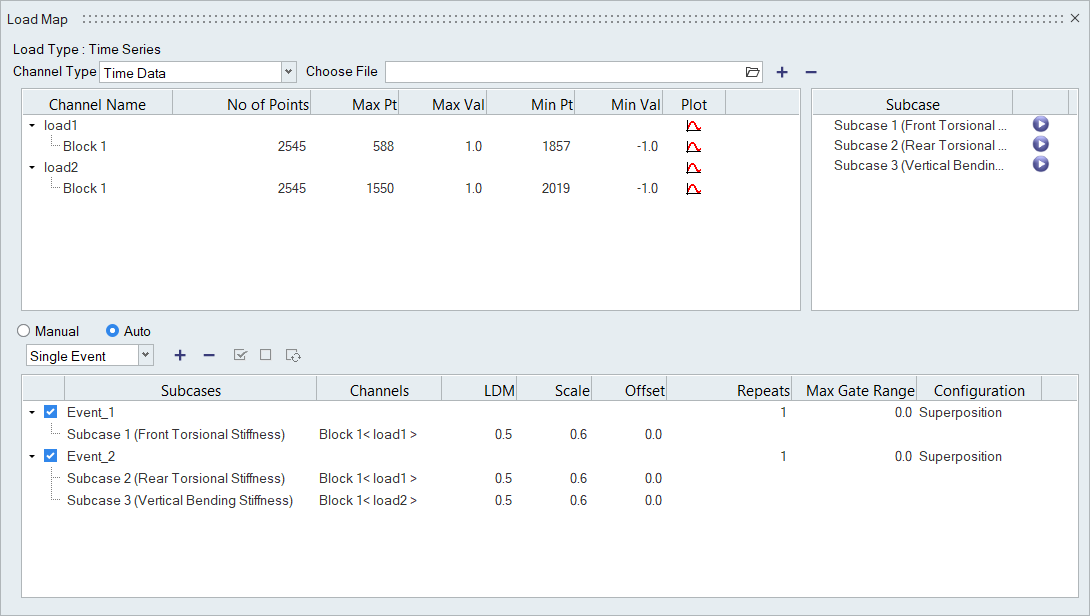Click the plot icon for load1 channel
The width and height of the screenshot is (1090, 616).
pyautogui.click(x=693, y=126)
